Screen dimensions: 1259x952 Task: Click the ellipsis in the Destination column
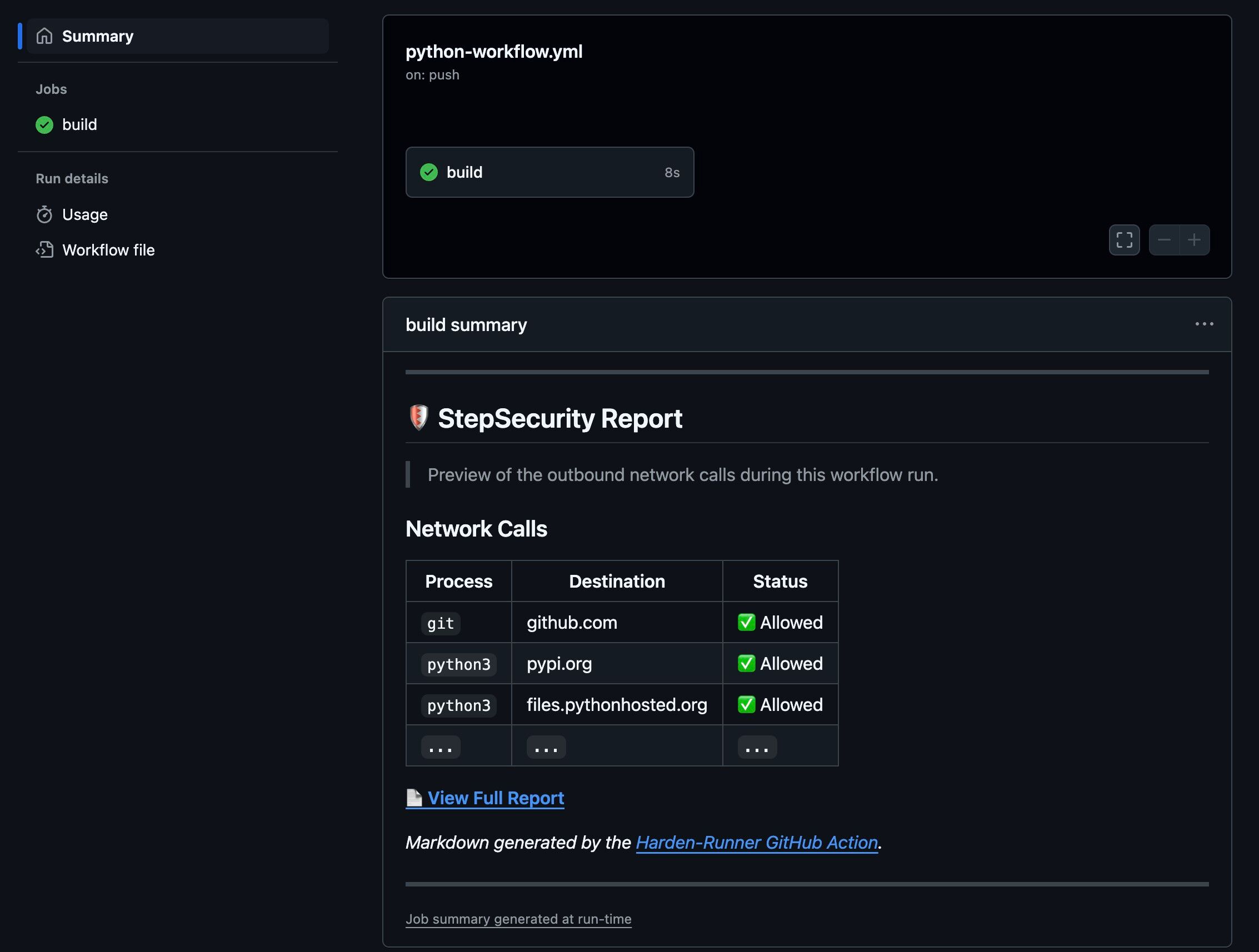click(546, 746)
